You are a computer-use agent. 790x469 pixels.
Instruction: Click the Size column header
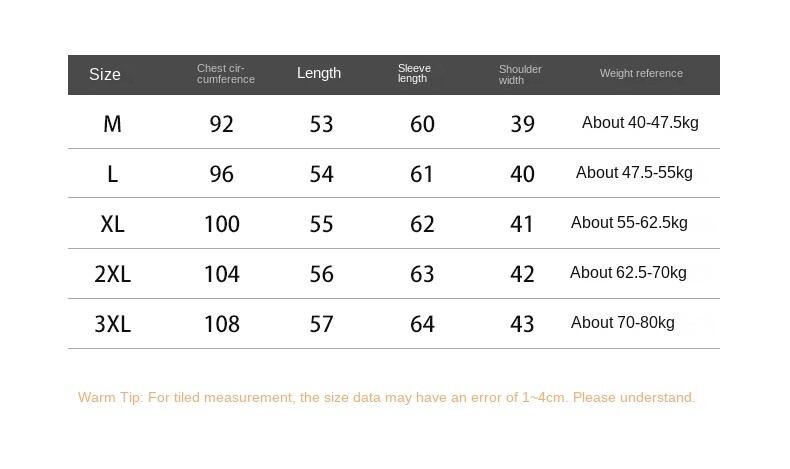point(105,74)
